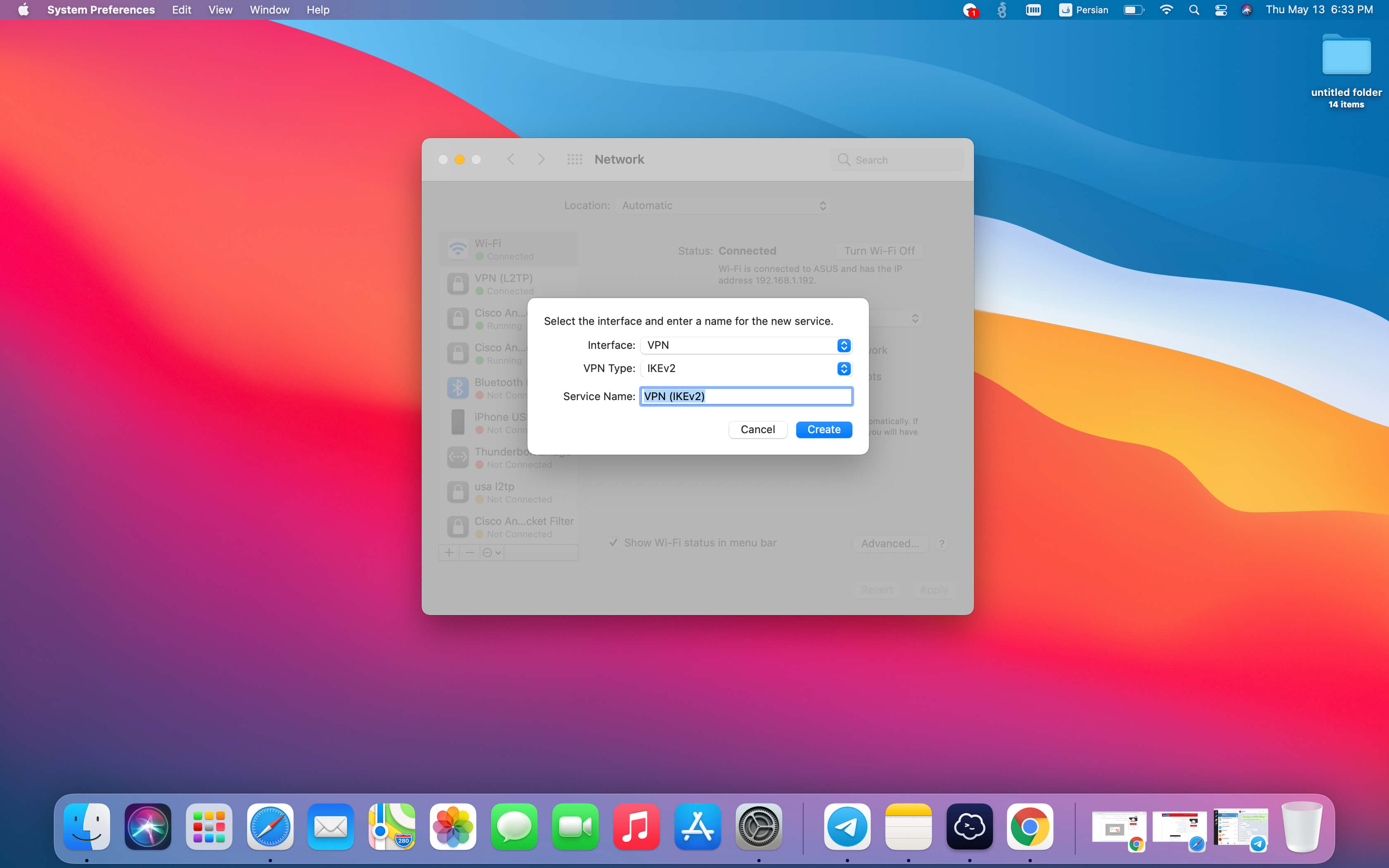Open System Preferences dock icon
The image size is (1389, 868).
[758, 826]
